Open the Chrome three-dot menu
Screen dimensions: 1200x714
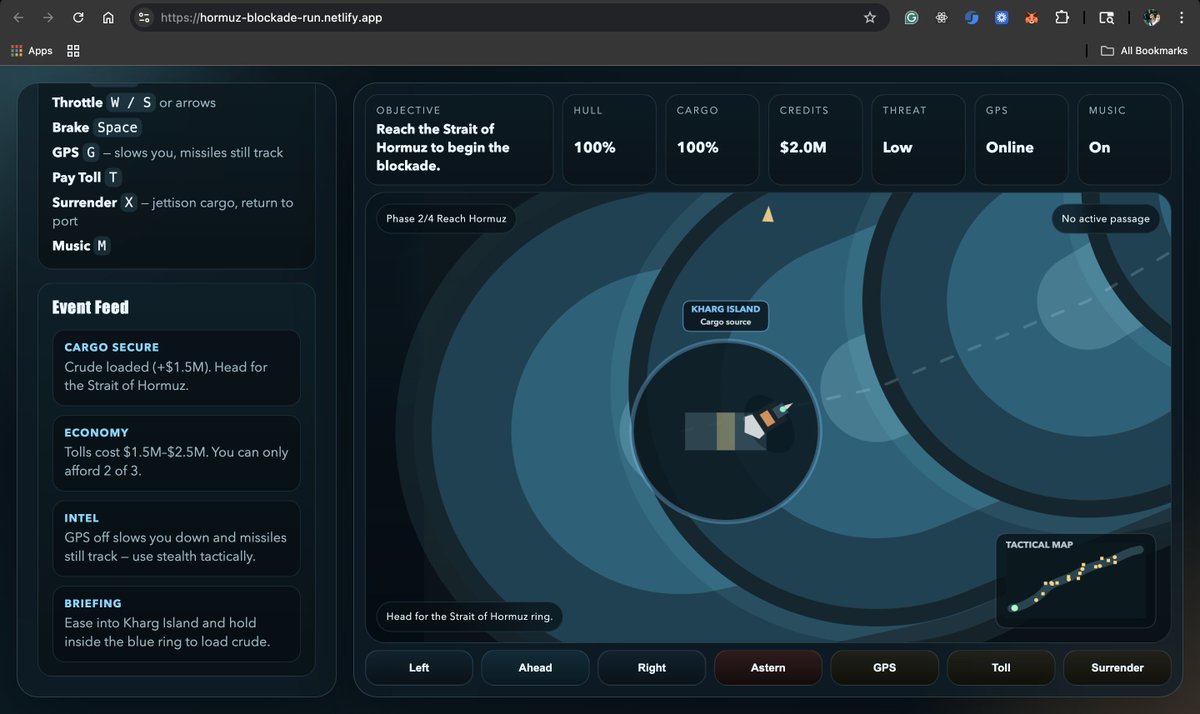point(1181,18)
